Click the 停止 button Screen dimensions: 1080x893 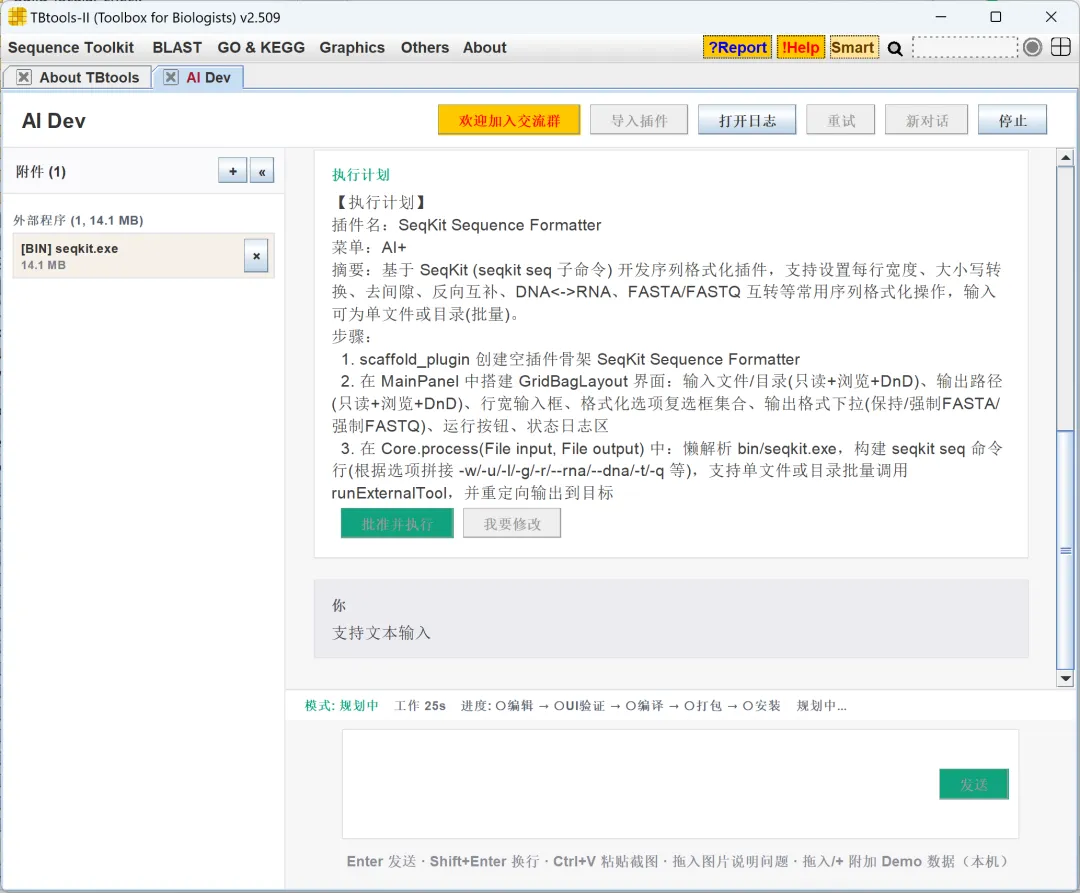[1012, 120]
